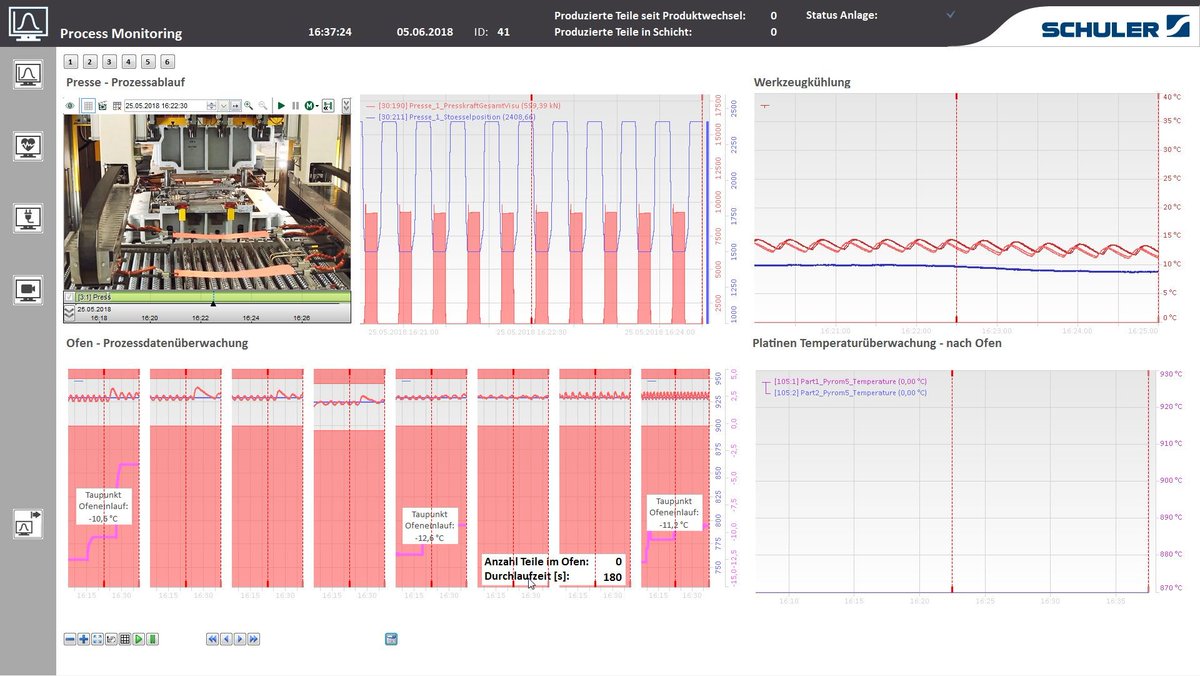The height and width of the screenshot is (676, 1200).
Task: Click the camera snapshot icon in video toolbar
Action: tap(103, 105)
